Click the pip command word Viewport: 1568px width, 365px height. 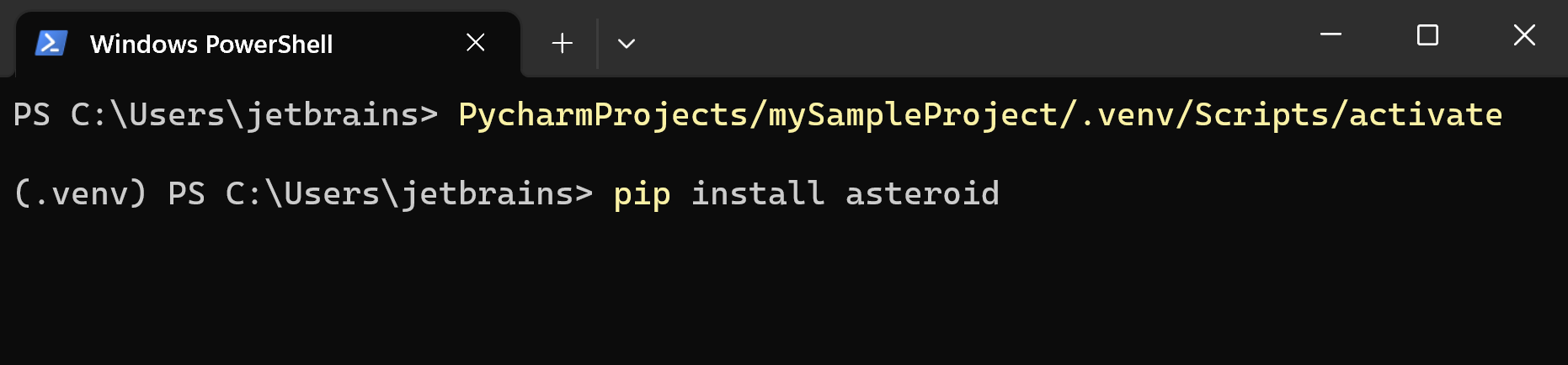coord(642,193)
